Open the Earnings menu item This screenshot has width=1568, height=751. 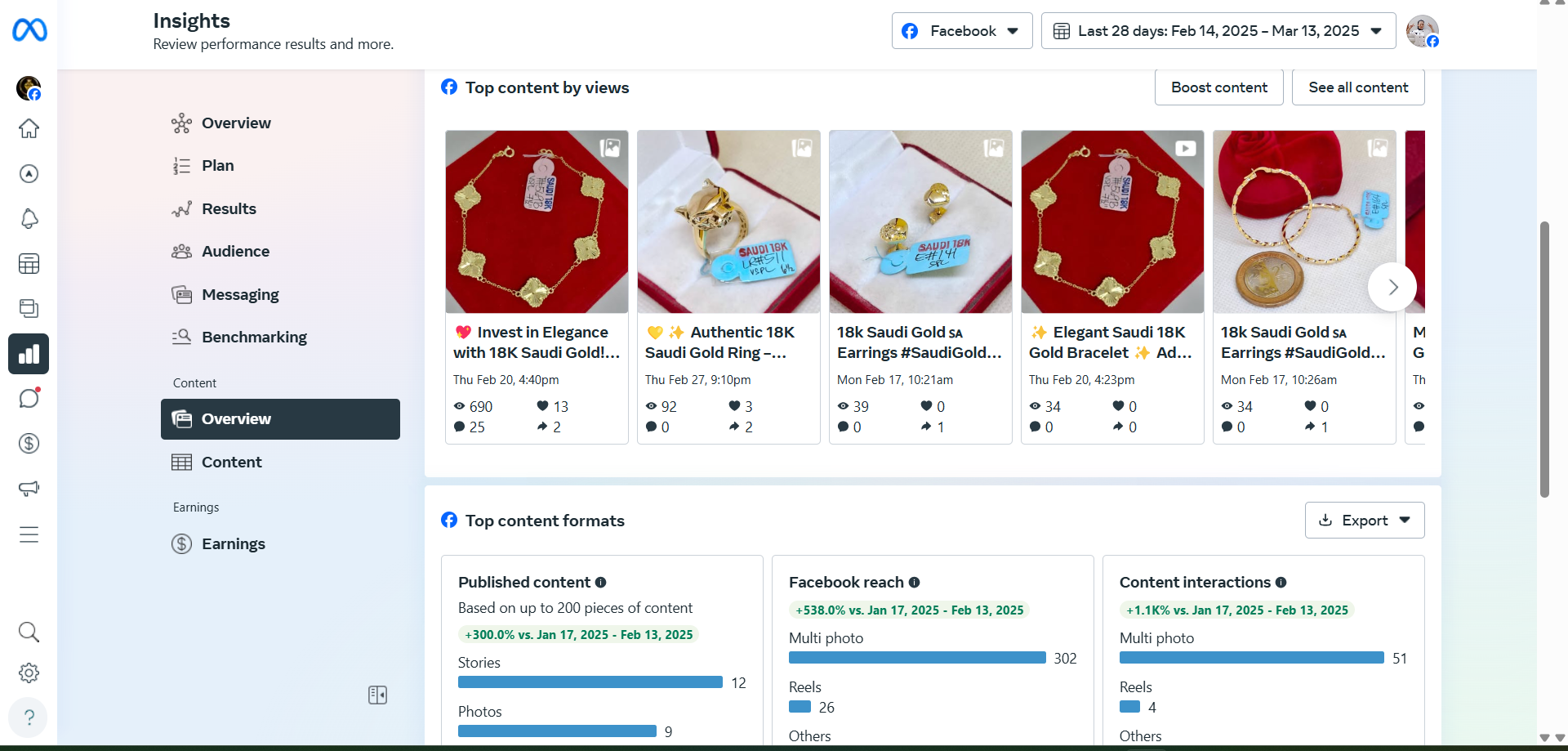tap(280, 544)
